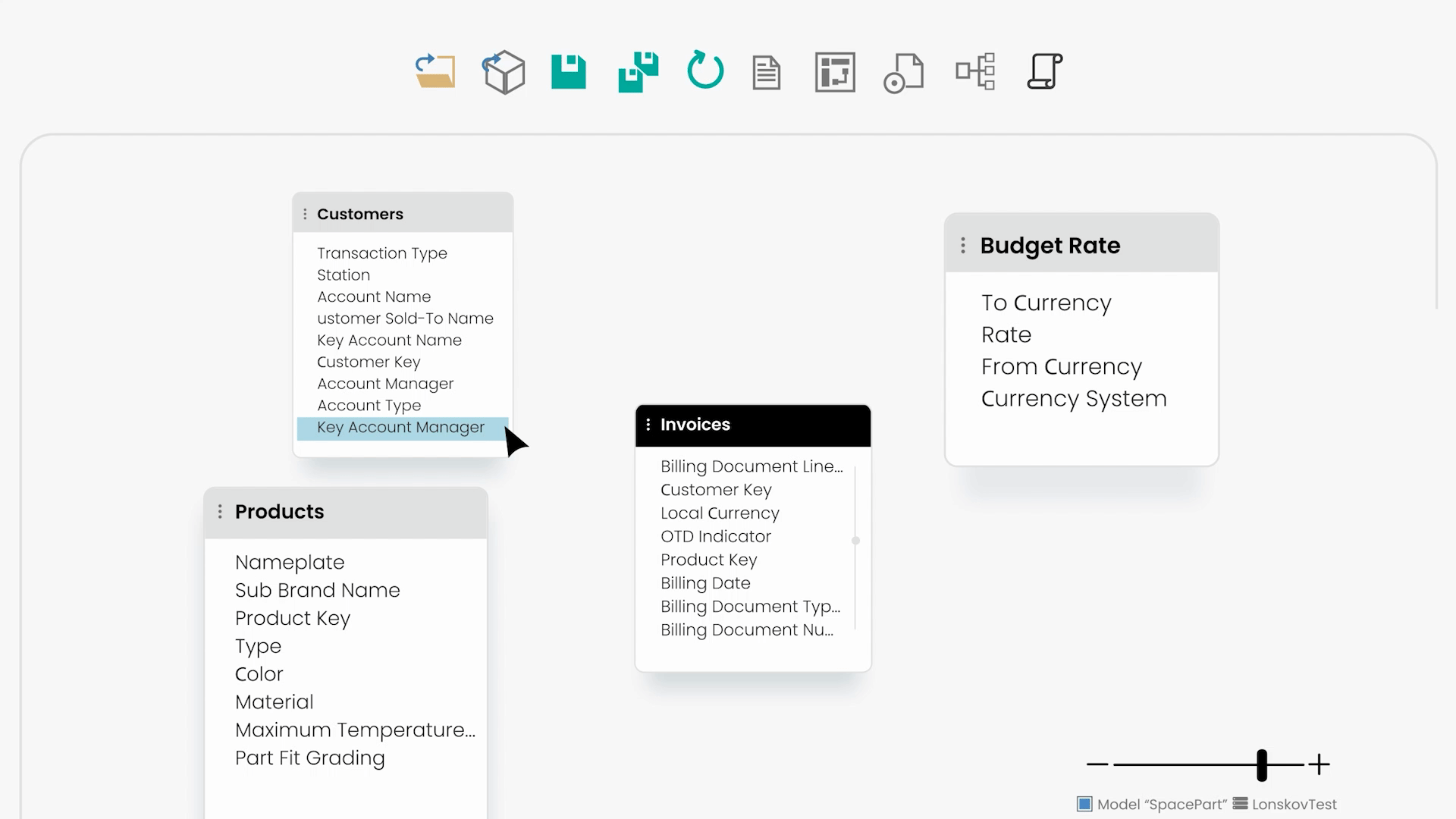Select the Invoices table header

coord(753,425)
